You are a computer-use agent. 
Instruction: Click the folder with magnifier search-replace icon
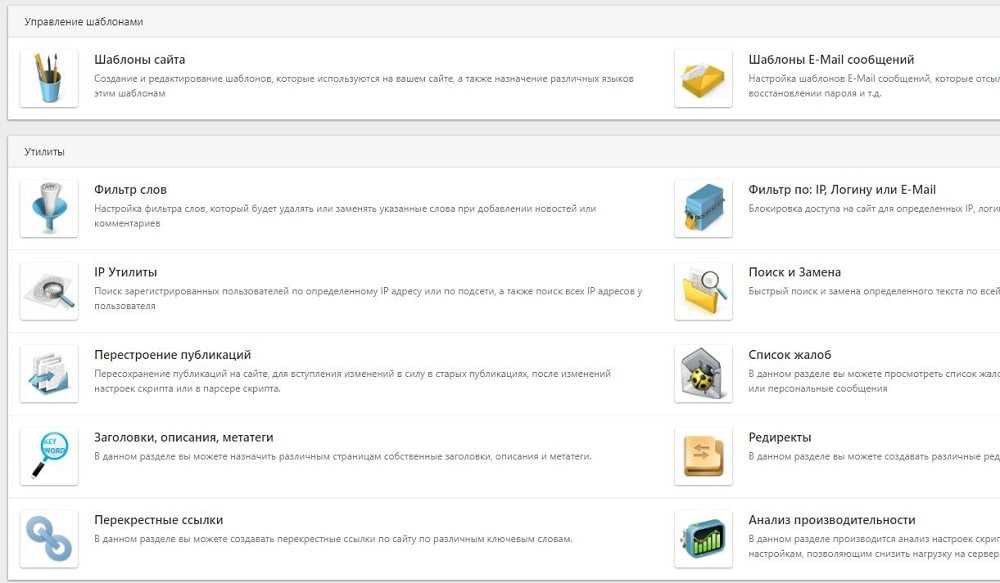tap(703, 291)
